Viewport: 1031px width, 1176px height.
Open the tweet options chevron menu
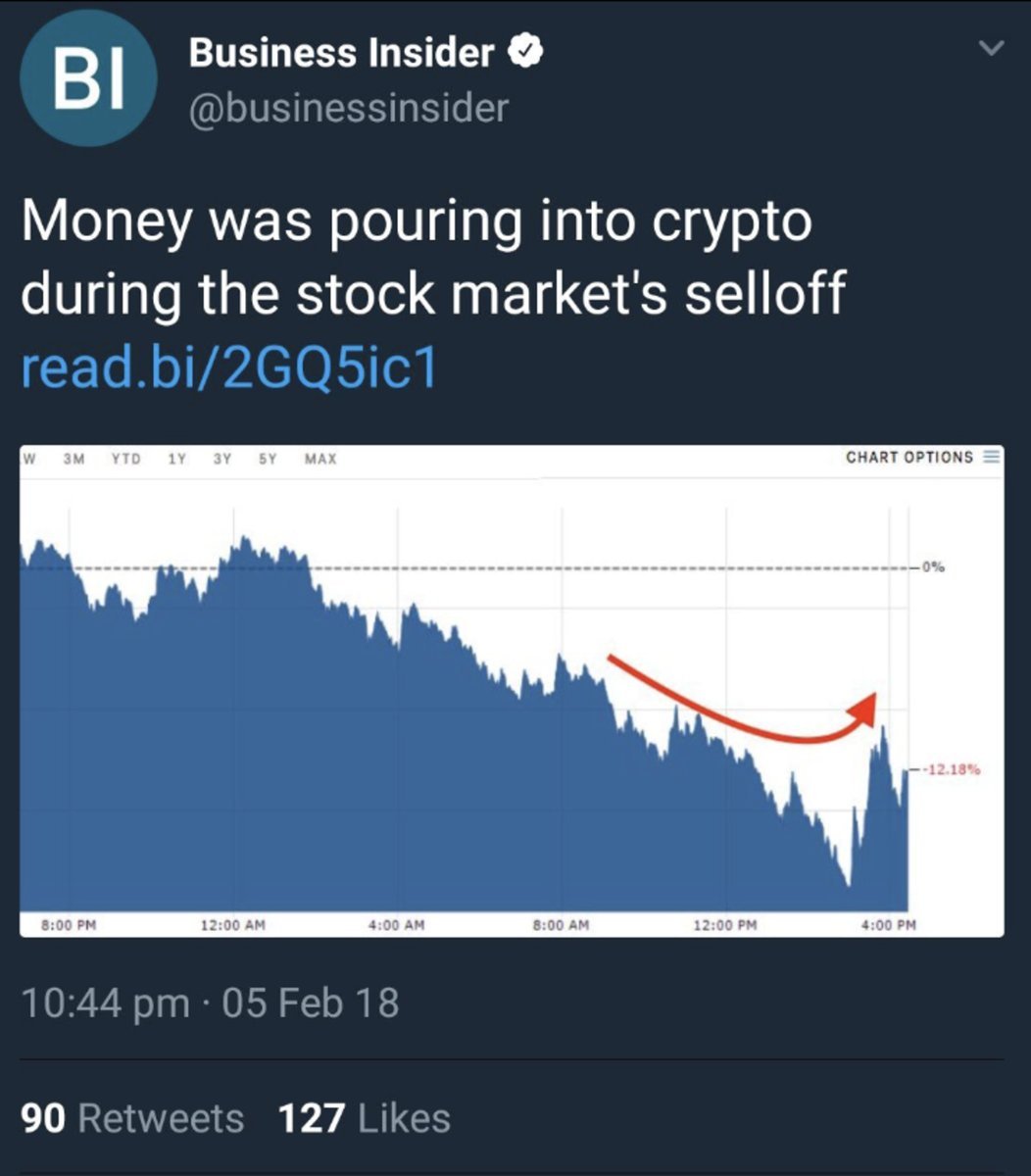tap(992, 48)
